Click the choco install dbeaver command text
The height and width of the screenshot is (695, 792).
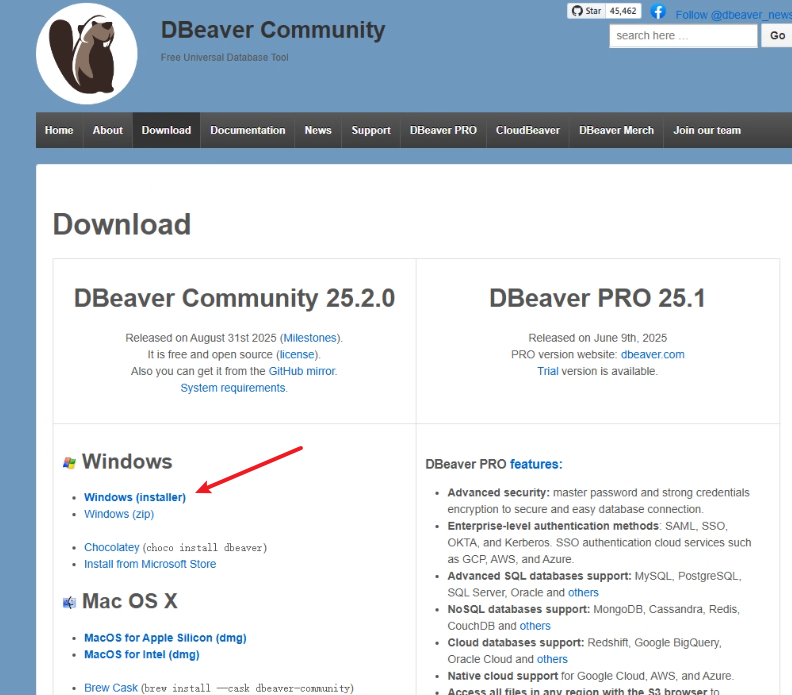pos(205,548)
